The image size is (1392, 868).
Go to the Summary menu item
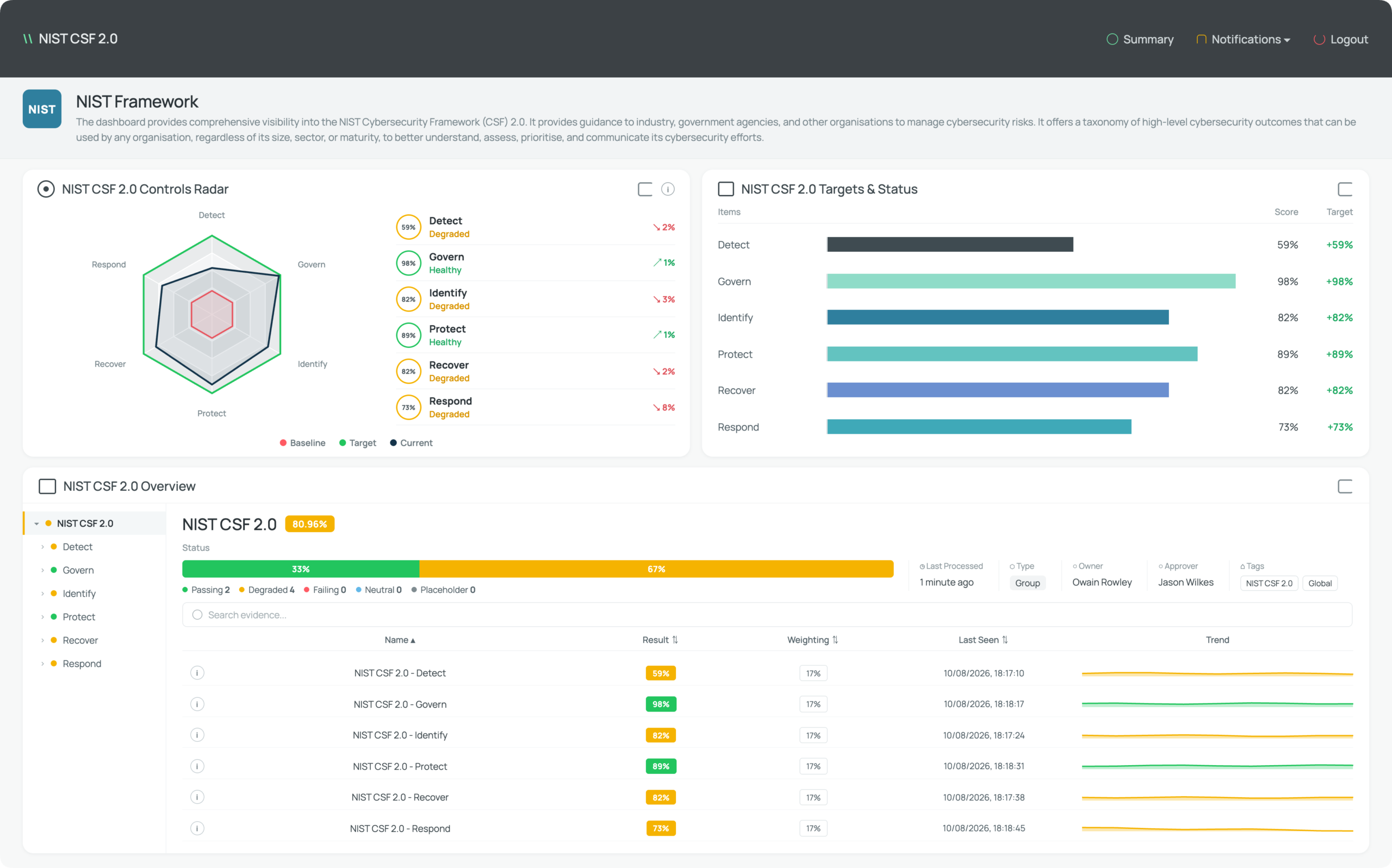click(1140, 39)
